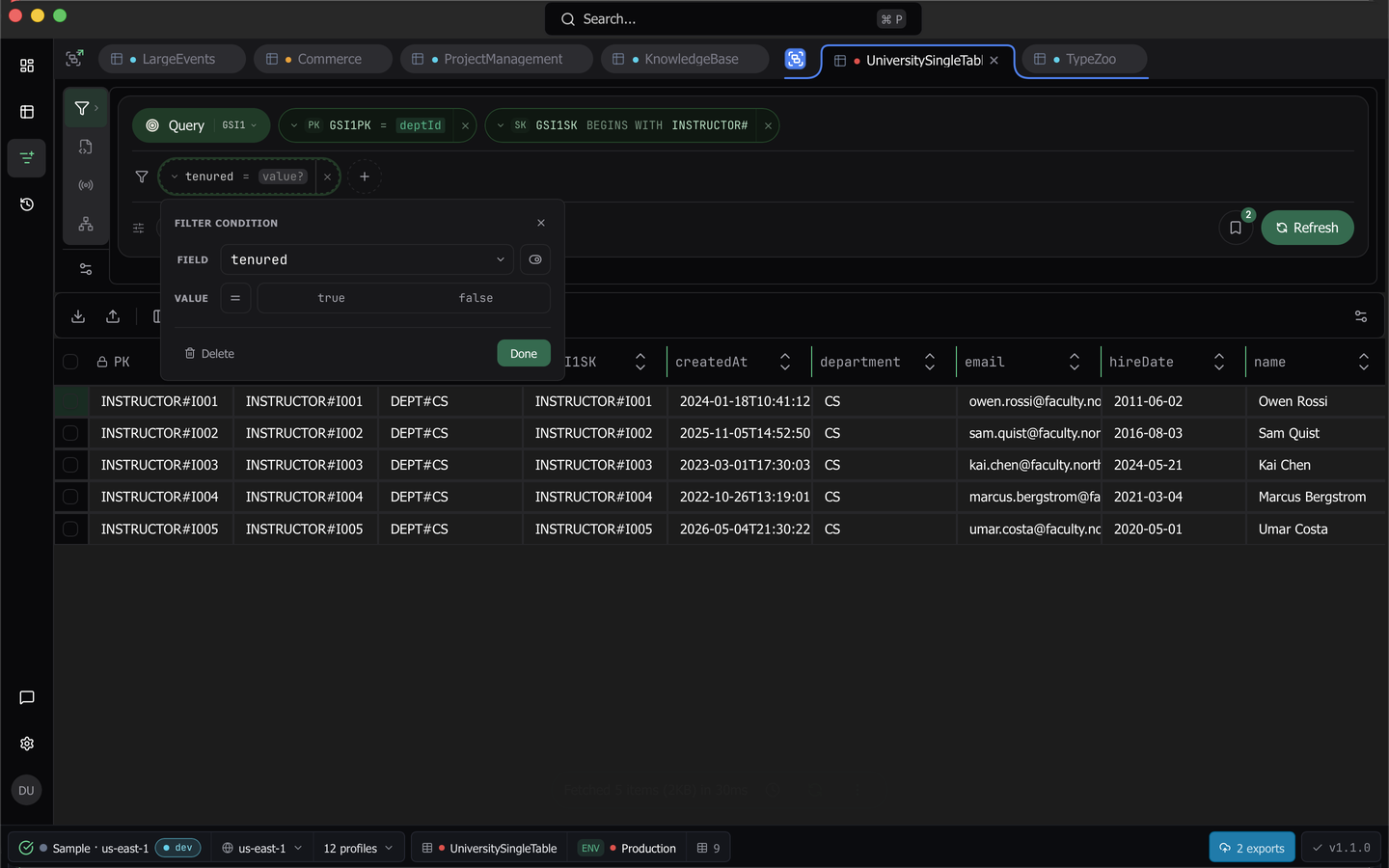Check the row for INSTRUCTOR#I004
The height and width of the screenshot is (868, 1389).
click(x=70, y=497)
